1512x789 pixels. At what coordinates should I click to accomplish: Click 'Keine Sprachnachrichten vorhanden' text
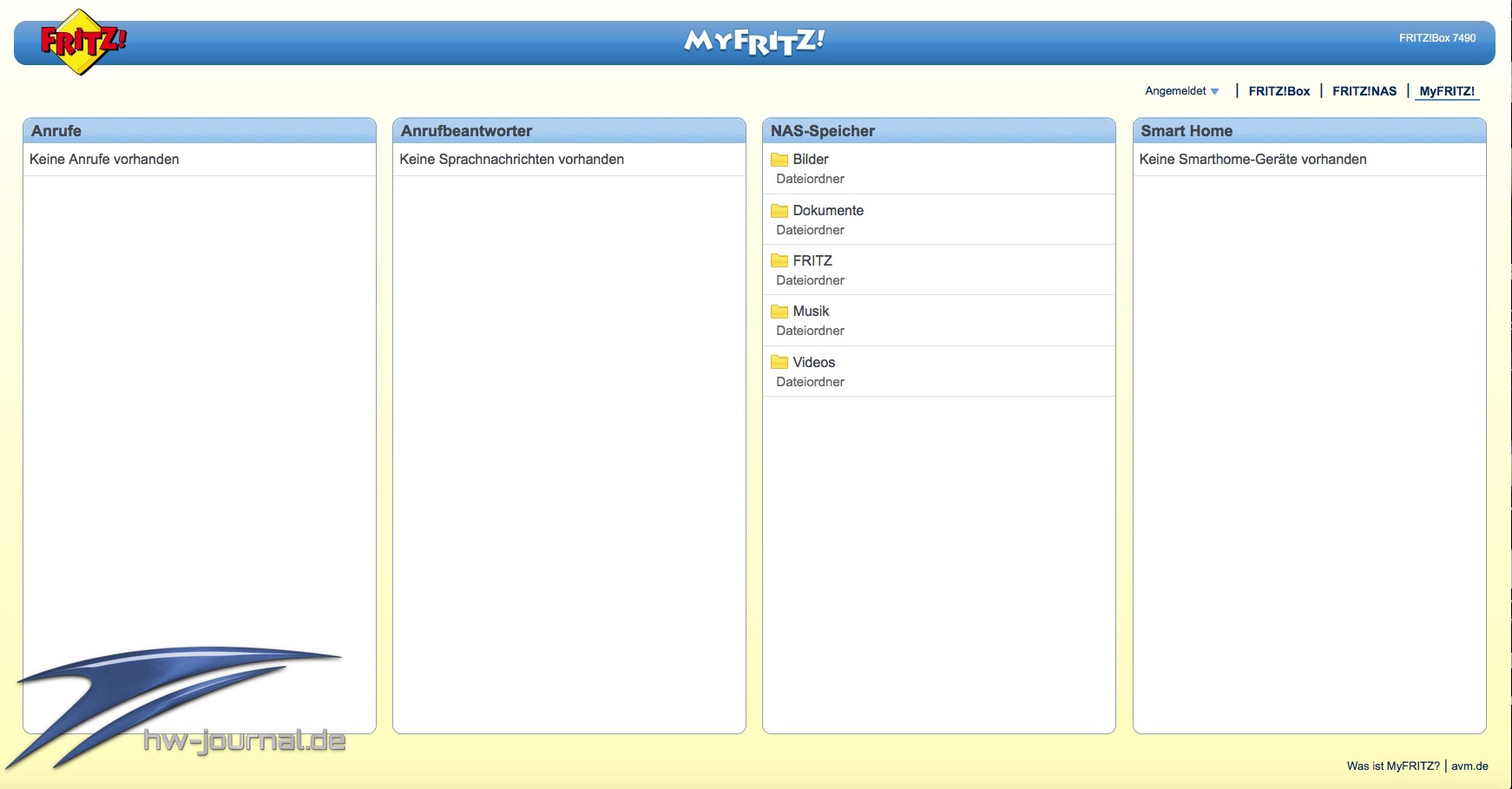(511, 159)
